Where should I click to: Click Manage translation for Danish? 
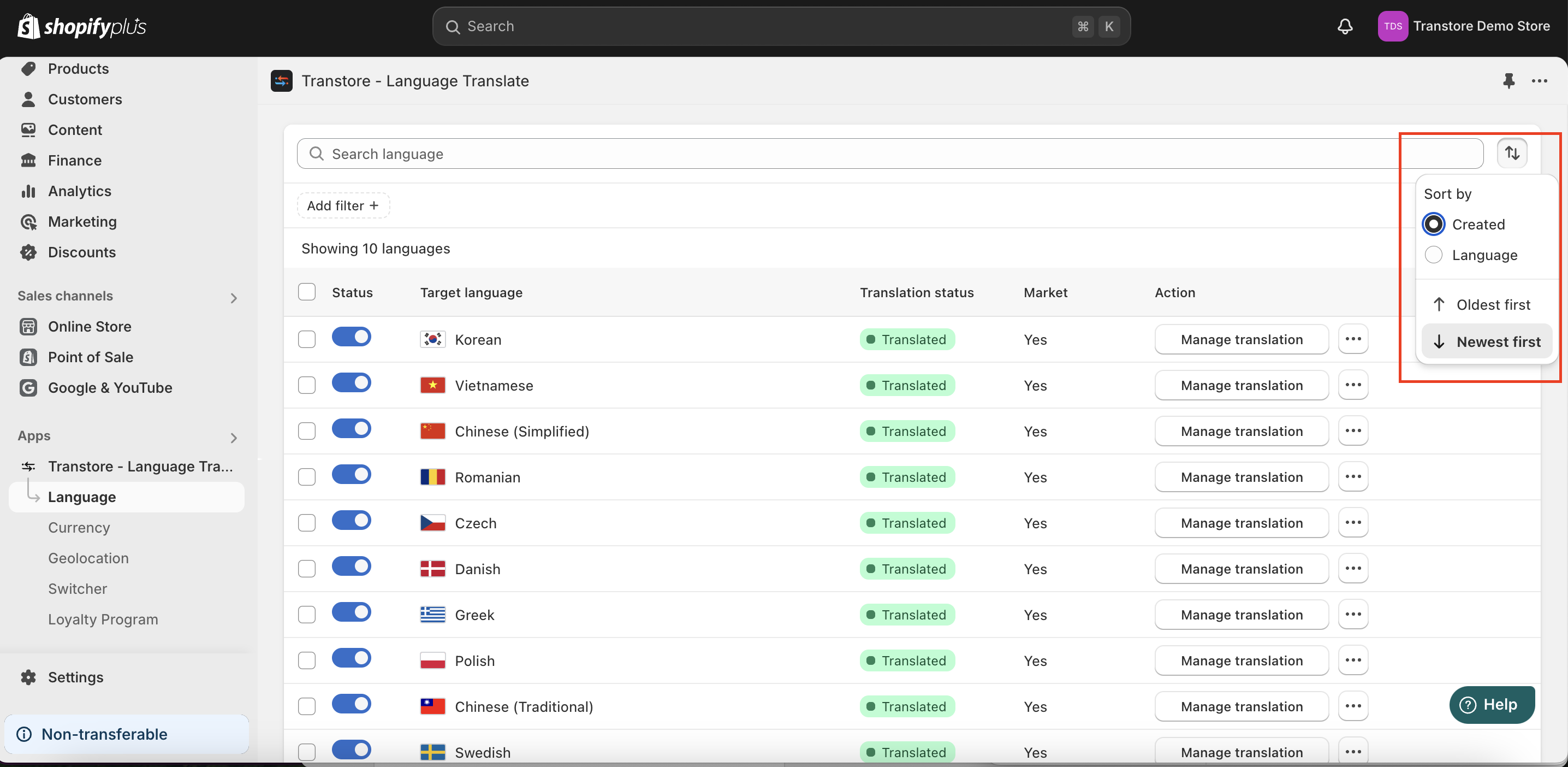[1240, 568]
